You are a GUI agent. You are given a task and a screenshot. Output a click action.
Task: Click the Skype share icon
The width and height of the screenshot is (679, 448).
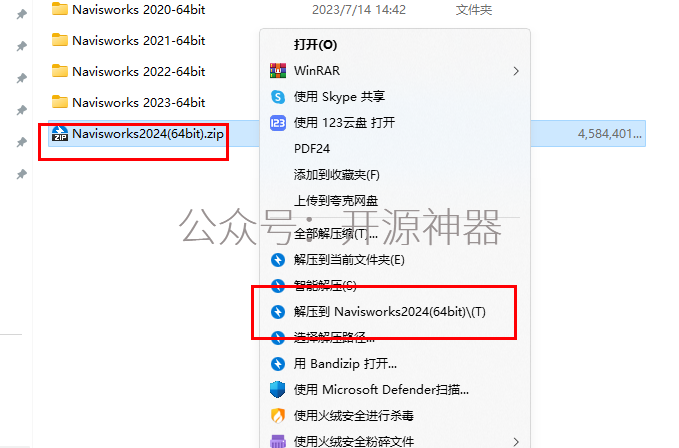pyautogui.click(x=278, y=97)
